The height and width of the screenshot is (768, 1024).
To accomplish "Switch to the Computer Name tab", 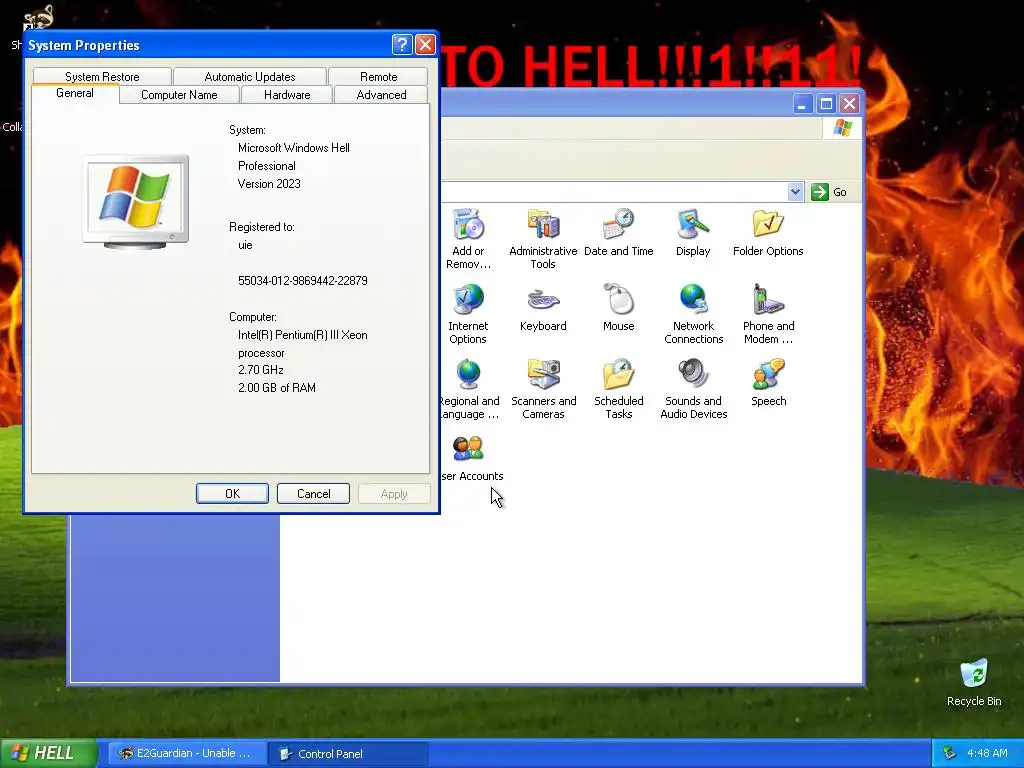I will pos(179,95).
